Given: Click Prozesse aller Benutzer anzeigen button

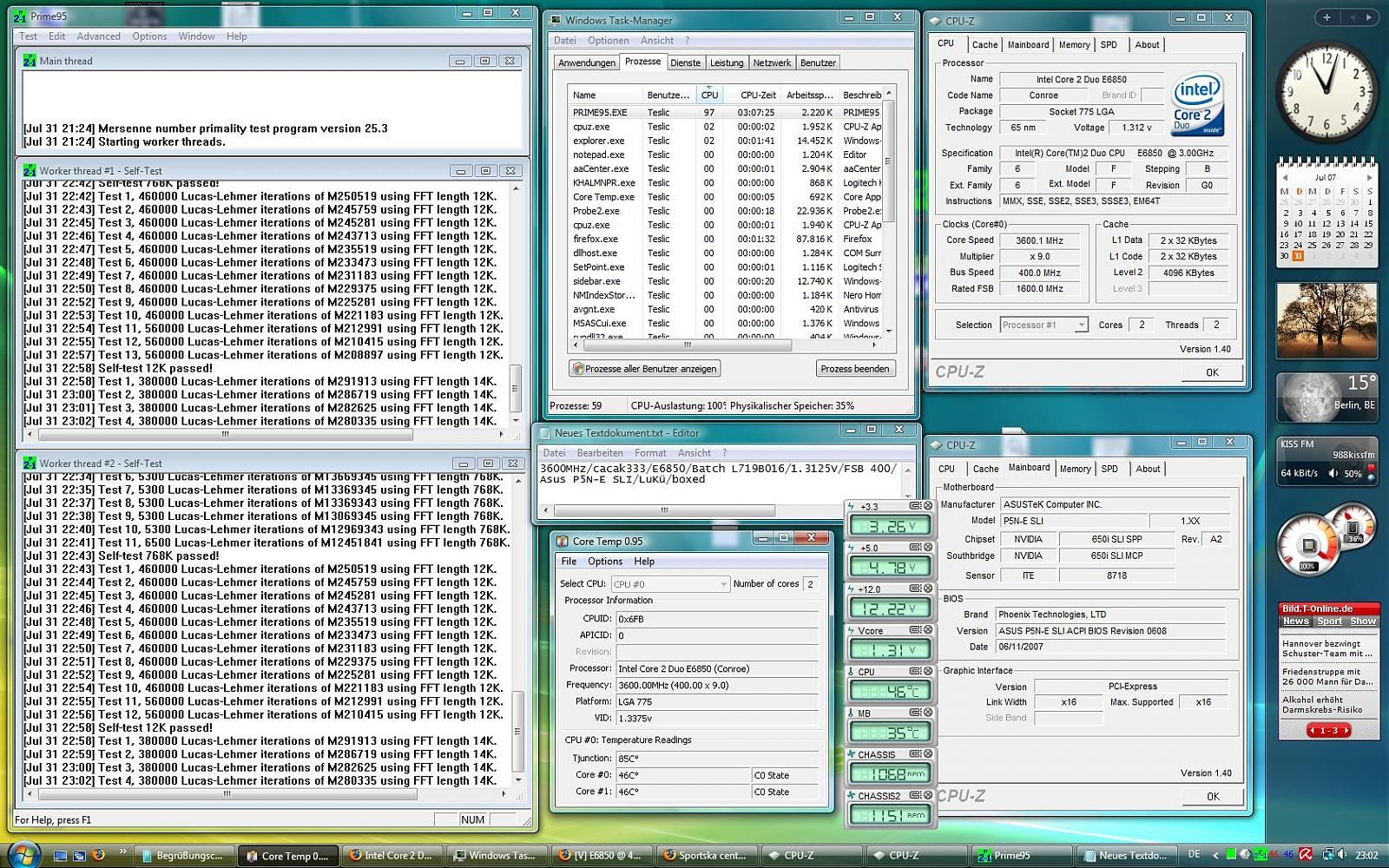Looking at the screenshot, I should tap(644, 369).
